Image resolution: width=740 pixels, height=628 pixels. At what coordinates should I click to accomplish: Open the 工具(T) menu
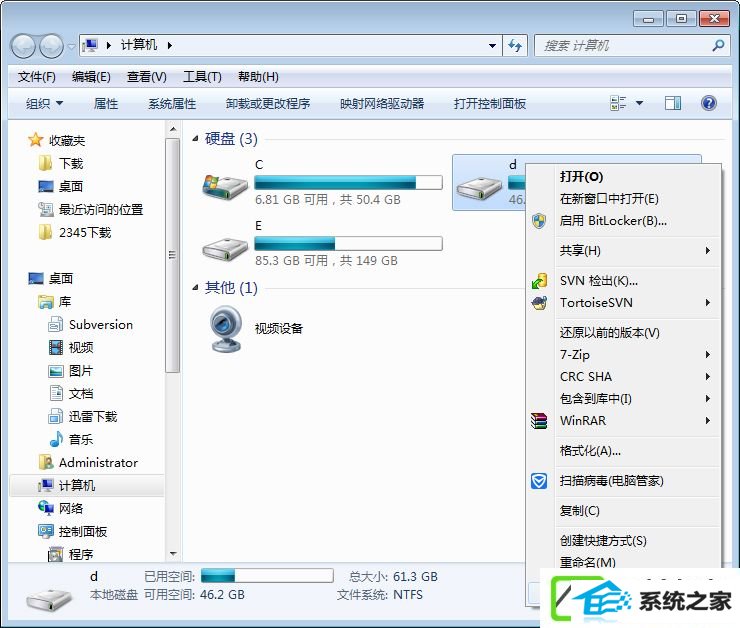click(202, 76)
